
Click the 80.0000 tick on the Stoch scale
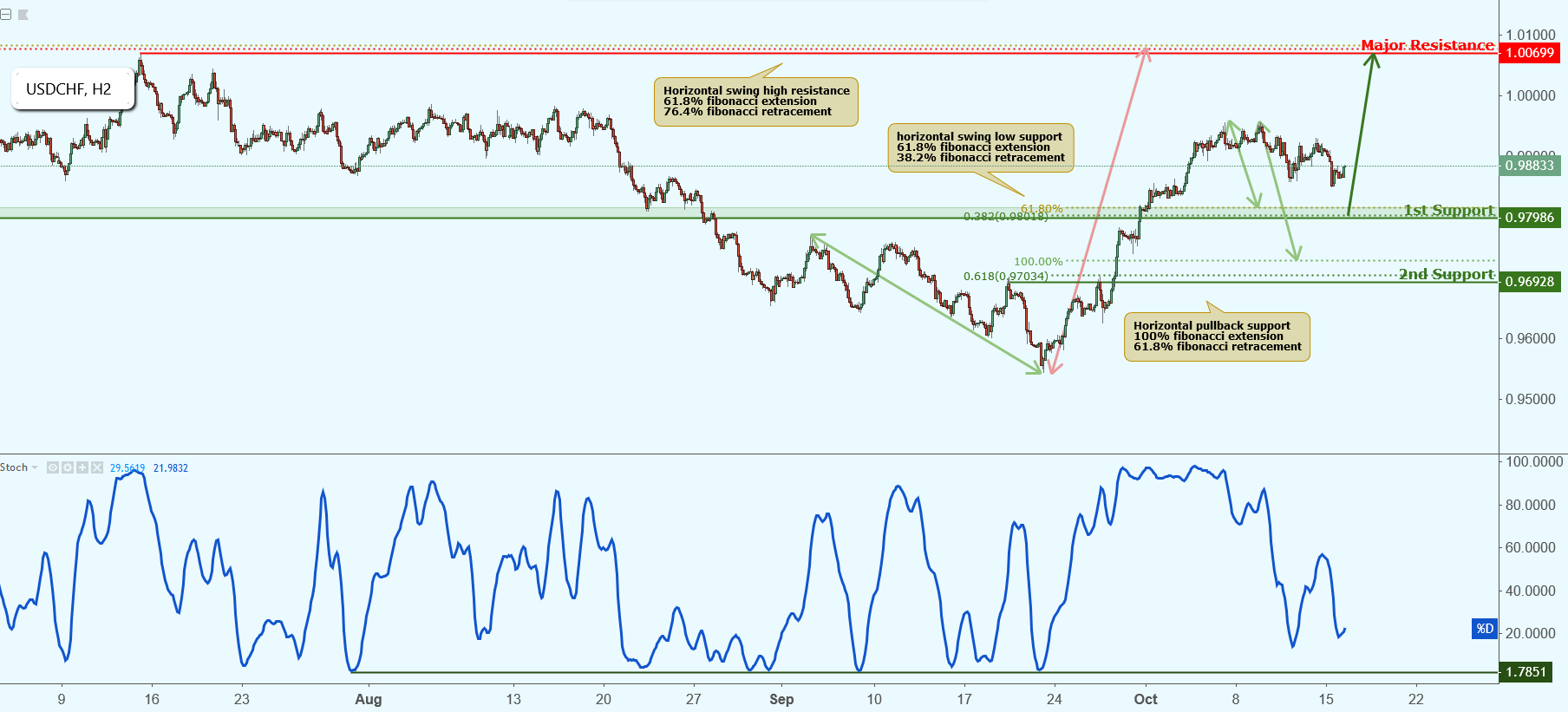(1531, 505)
